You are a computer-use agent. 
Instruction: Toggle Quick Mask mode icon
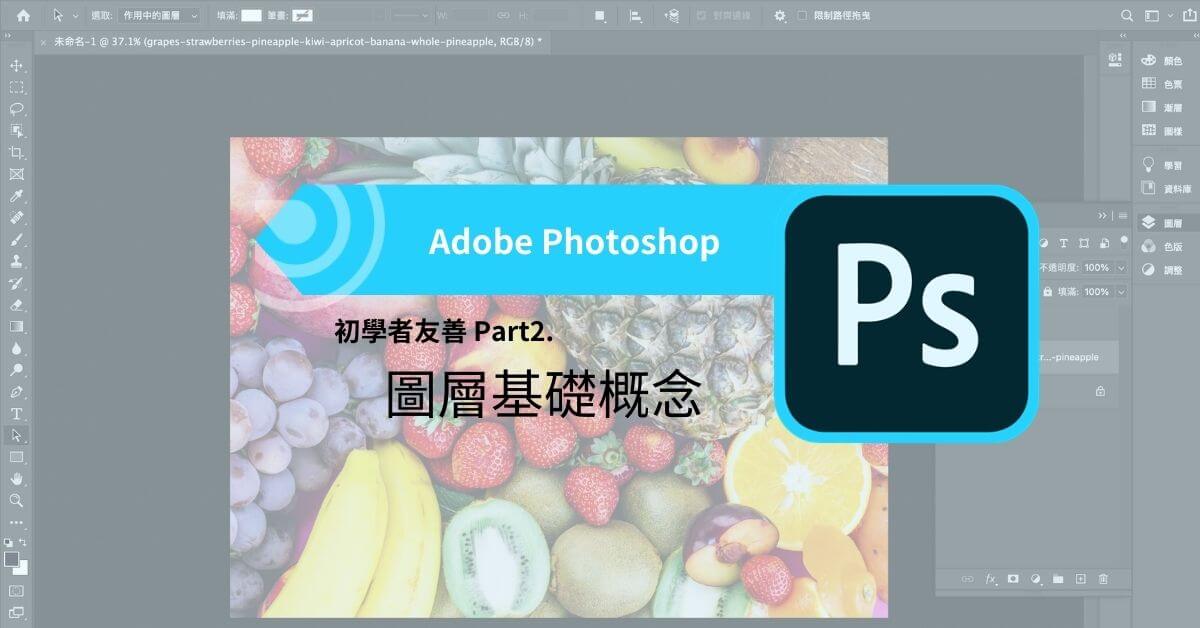(16, 590)
